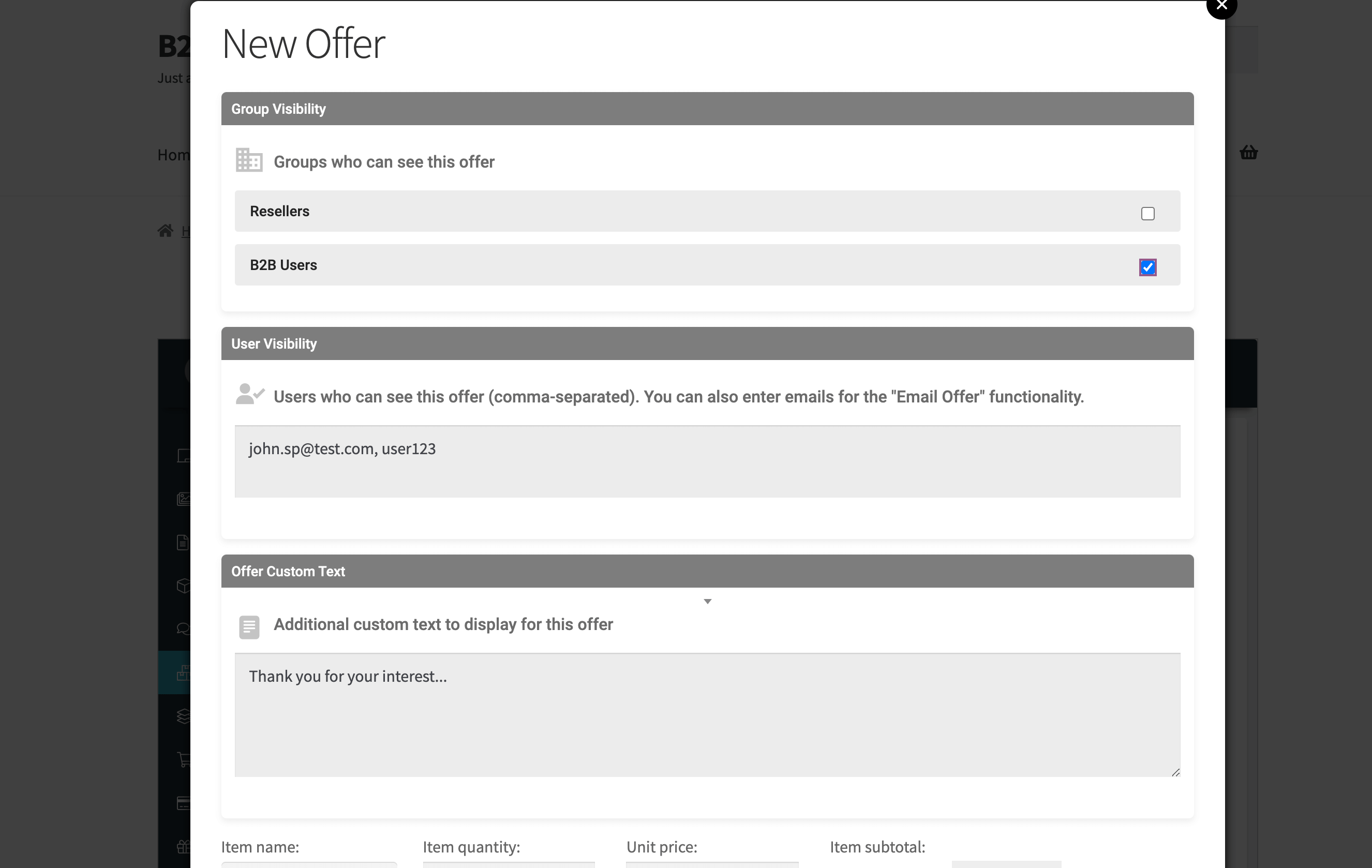This screenshot has height=868, width=1372.
Task: Focus the offer custom text textarea
Action: tap(707, 714)
